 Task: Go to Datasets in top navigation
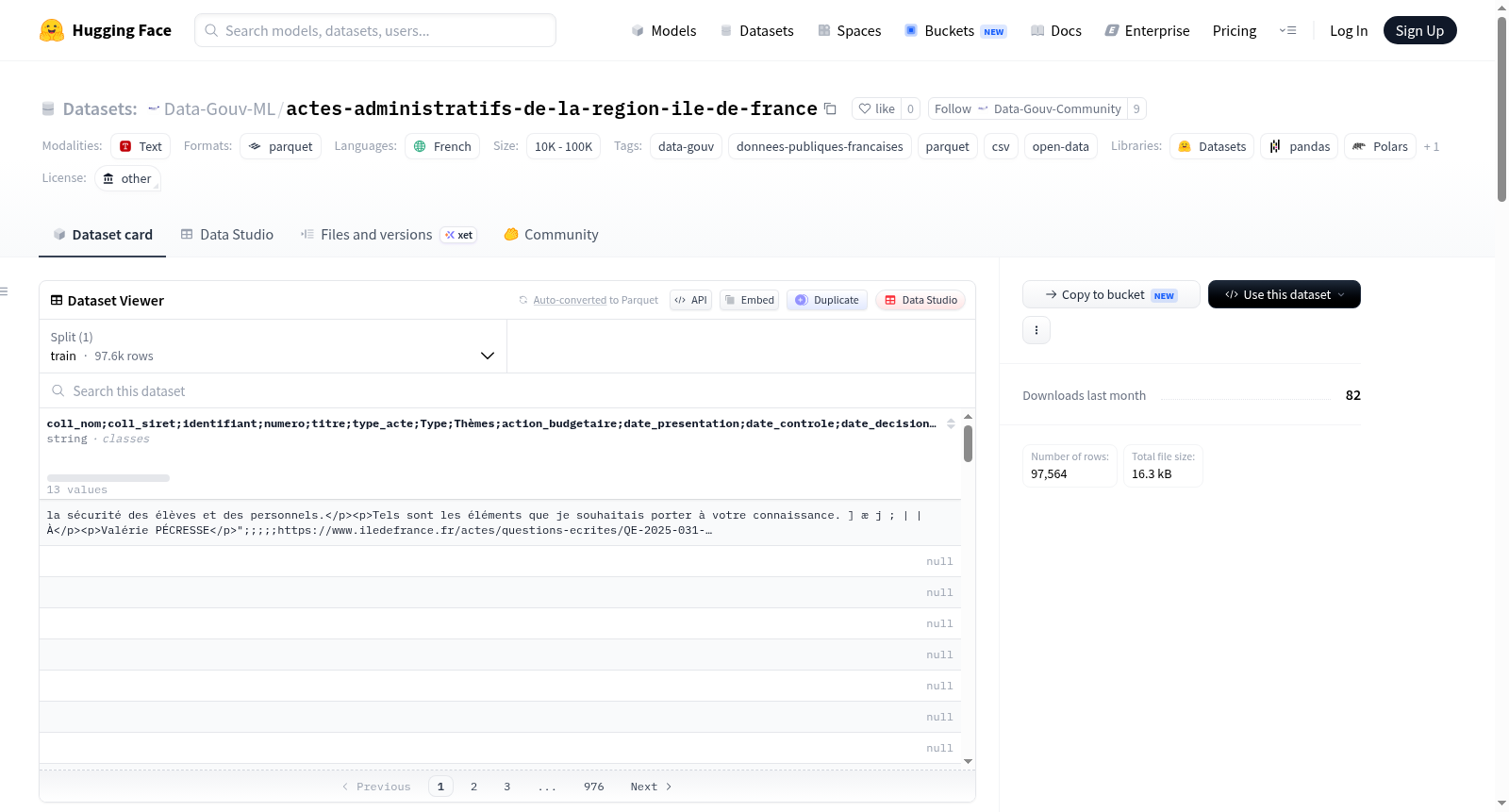click(x=757, y=30)
